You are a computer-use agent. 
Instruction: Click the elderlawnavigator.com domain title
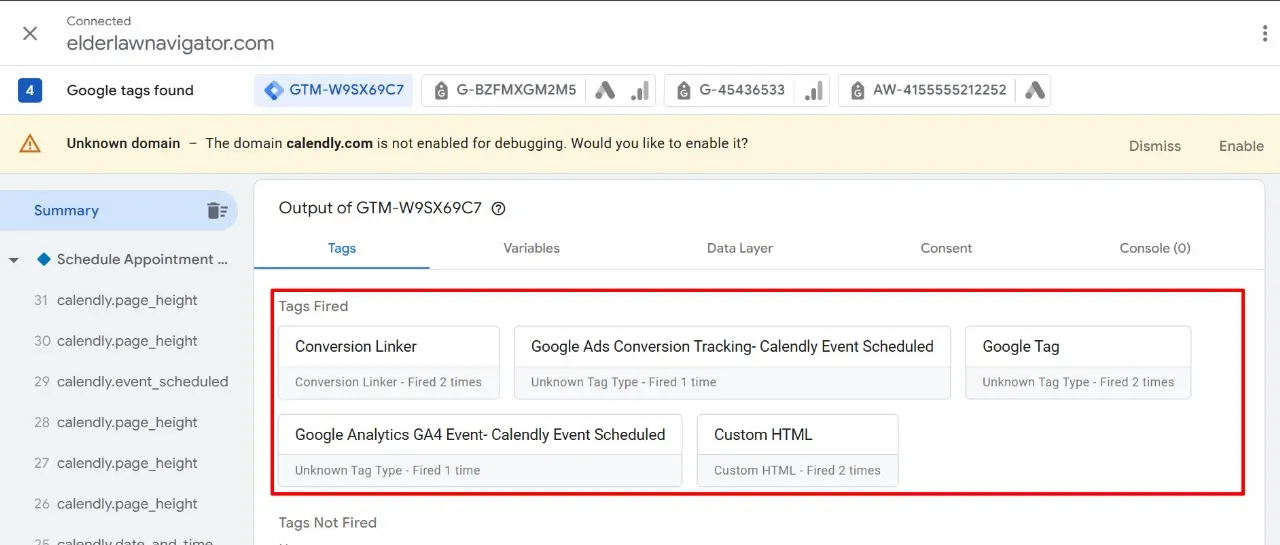pos(170,44)
